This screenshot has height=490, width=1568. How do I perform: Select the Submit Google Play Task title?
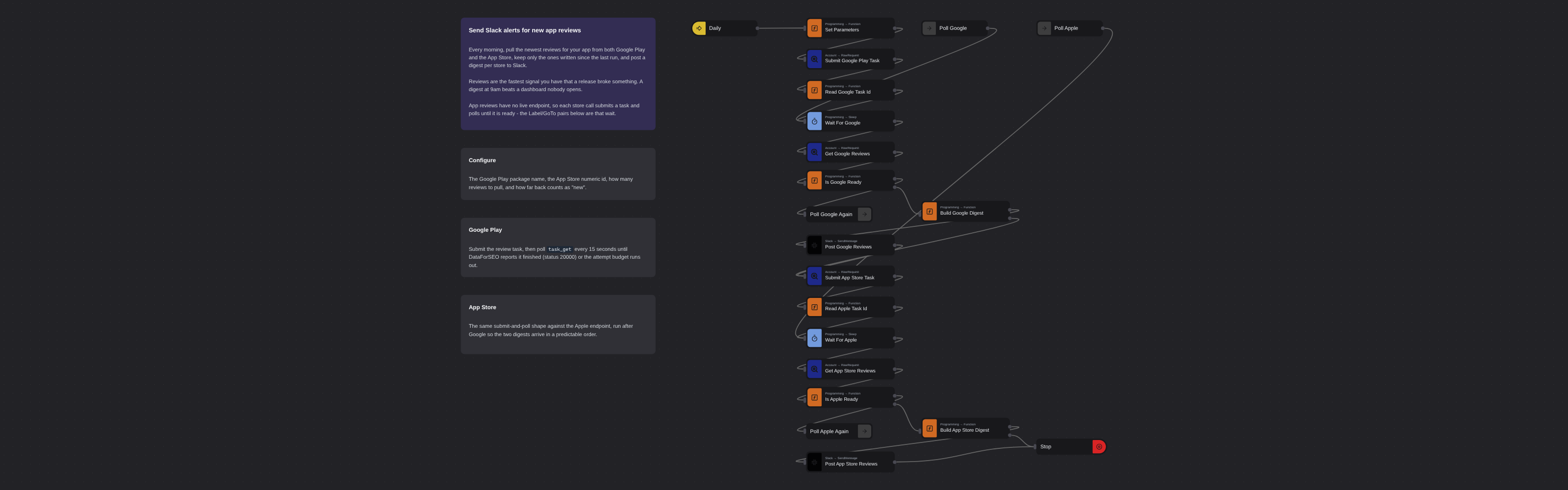pyautogui.click(x=852, y=61)
